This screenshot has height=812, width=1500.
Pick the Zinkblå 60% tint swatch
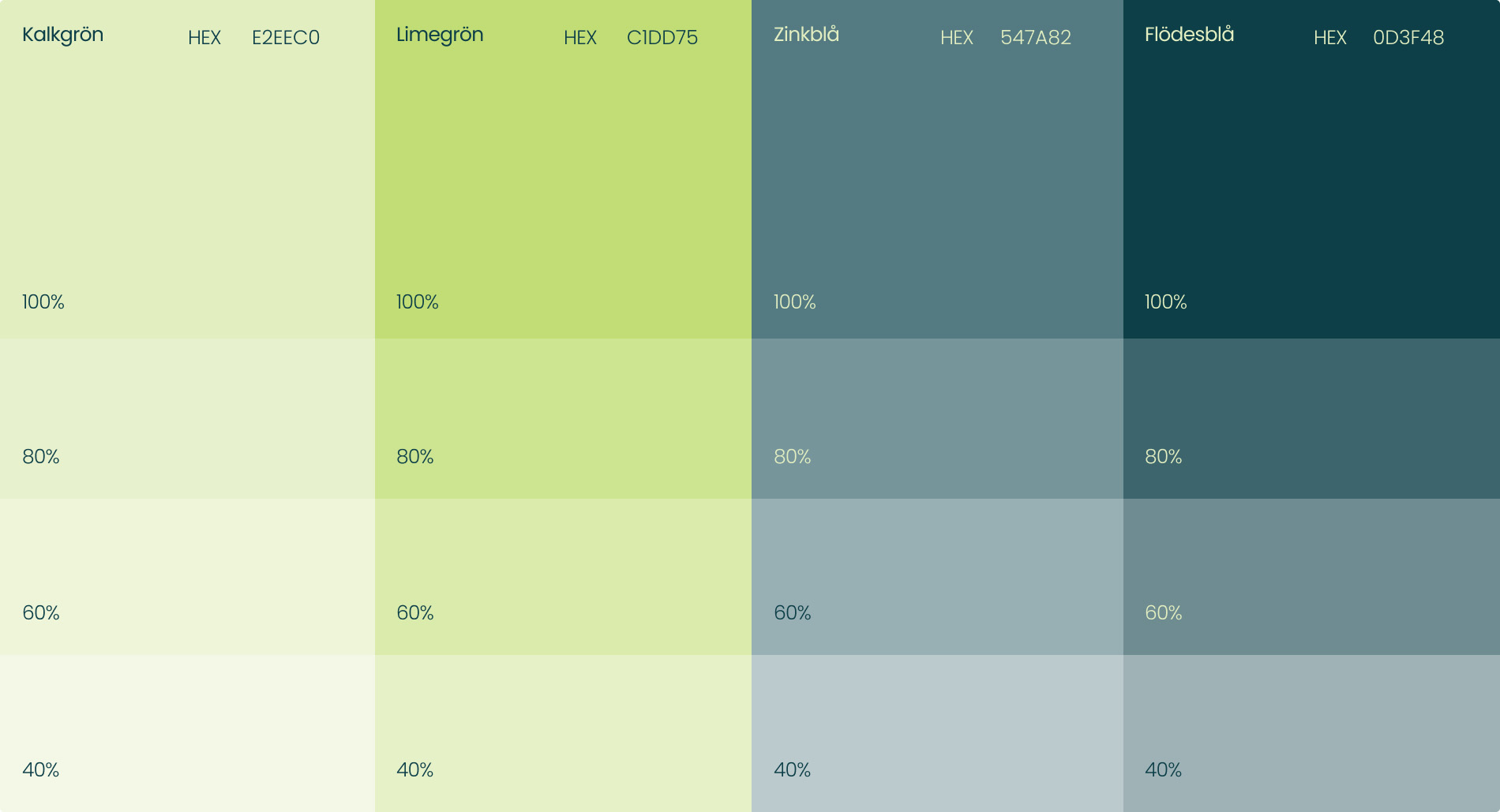937,576
